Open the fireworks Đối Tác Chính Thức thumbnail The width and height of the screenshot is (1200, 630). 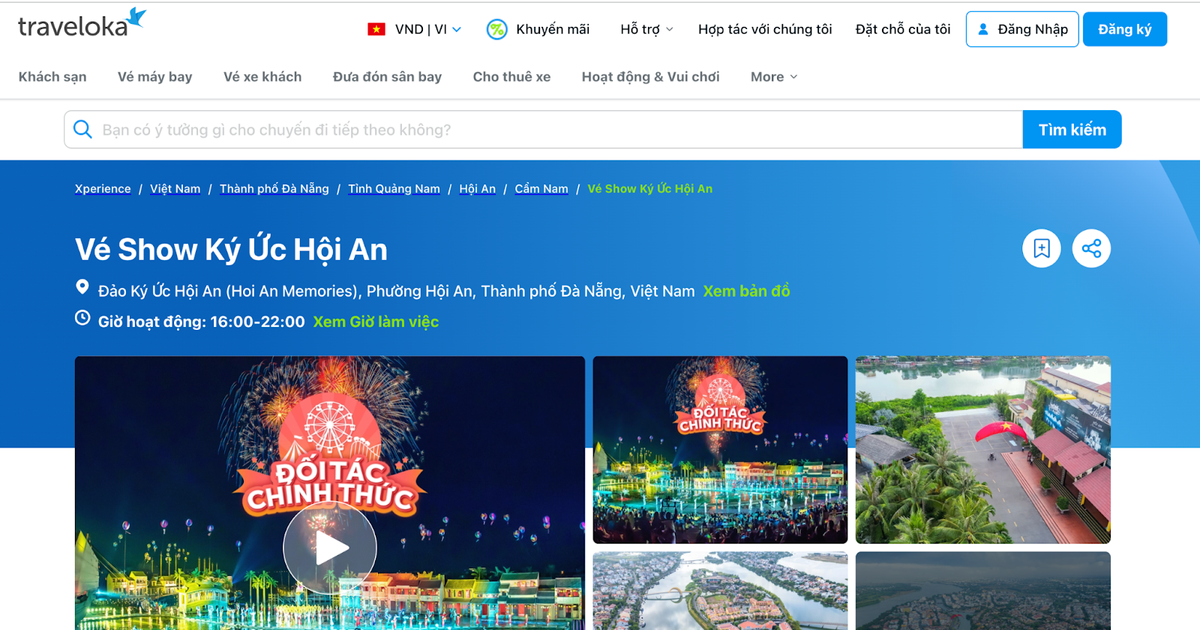tap(720, 450)
